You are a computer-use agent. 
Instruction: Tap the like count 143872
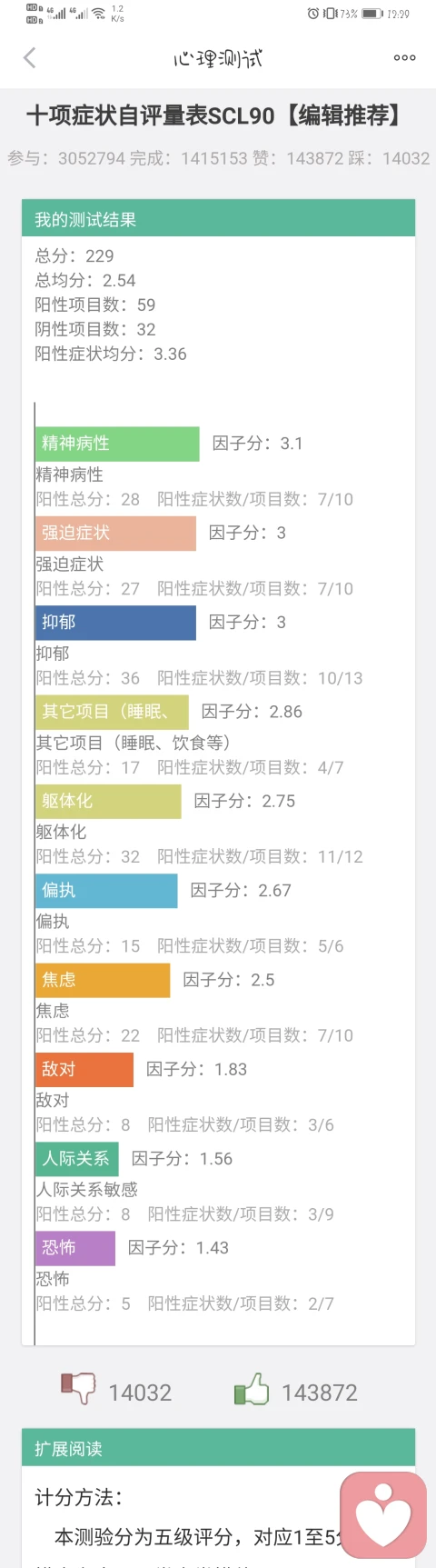[x=320, y=1393]
